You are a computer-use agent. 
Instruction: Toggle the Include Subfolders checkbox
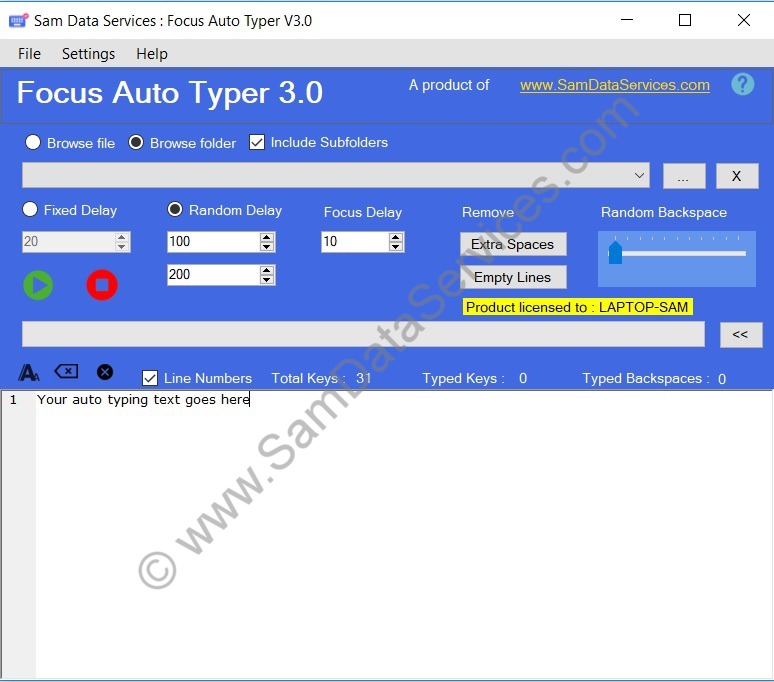pos(257,142)
